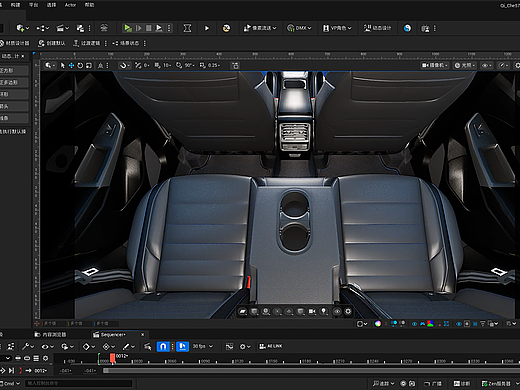Open the Sequencer wrench actions dropdown
This screenshot has width=520, height=390.
(x=28, y=347)
